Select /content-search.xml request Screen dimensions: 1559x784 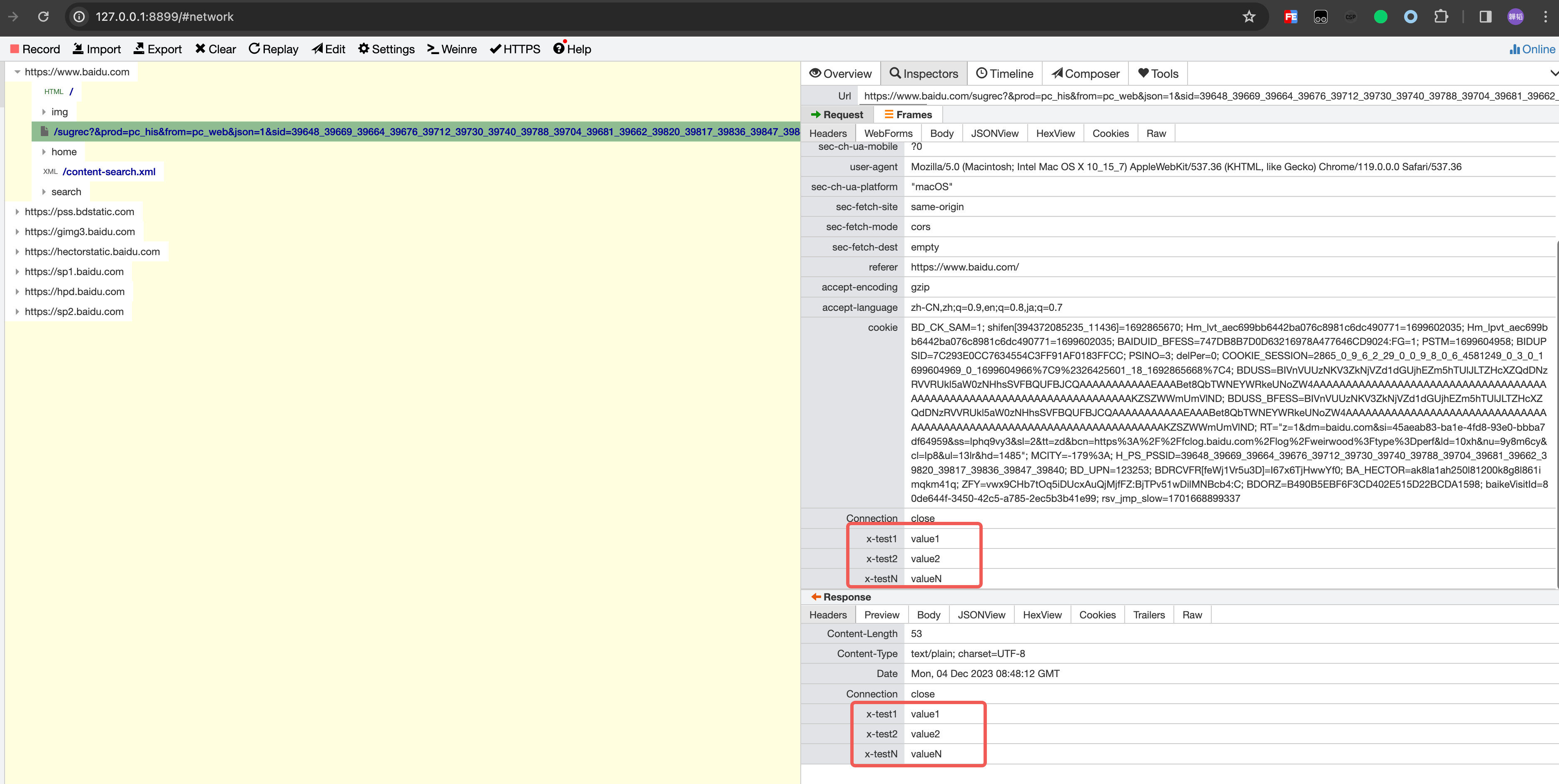pos(100,172)
